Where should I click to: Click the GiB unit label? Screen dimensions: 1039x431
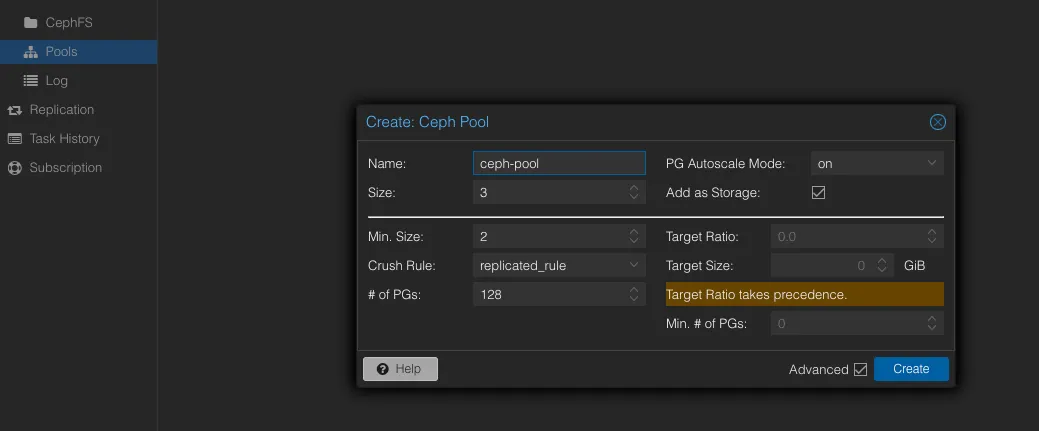[914, 265]
